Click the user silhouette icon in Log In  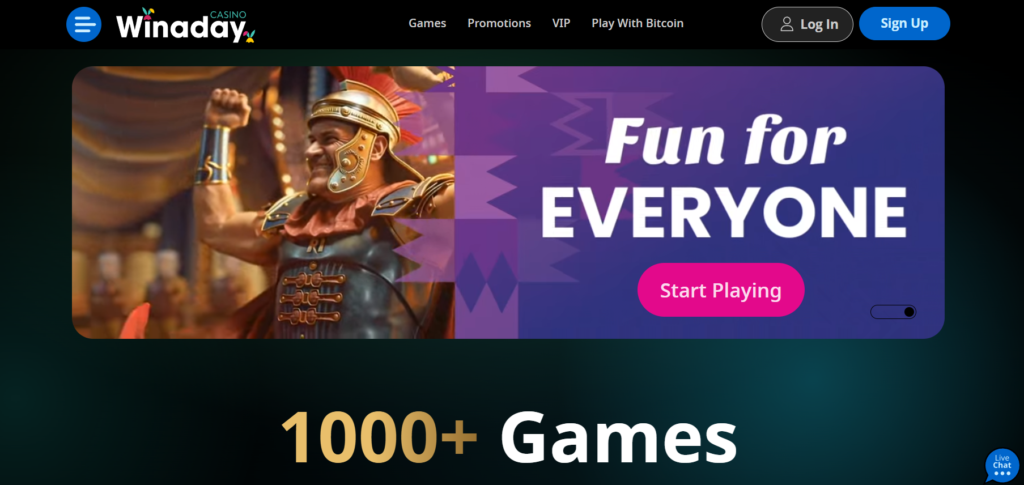click(x=787, y=24)
